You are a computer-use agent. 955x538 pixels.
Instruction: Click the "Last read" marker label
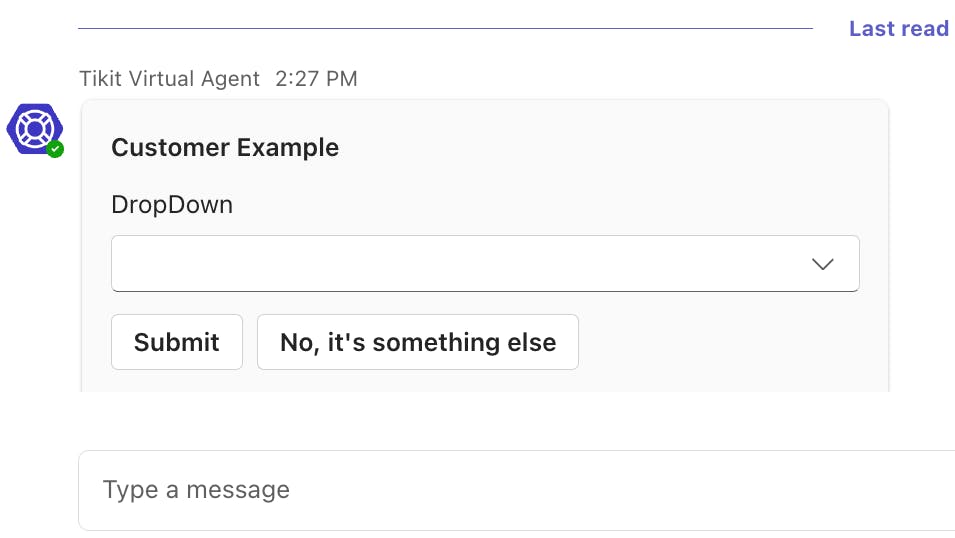(898, 28)
